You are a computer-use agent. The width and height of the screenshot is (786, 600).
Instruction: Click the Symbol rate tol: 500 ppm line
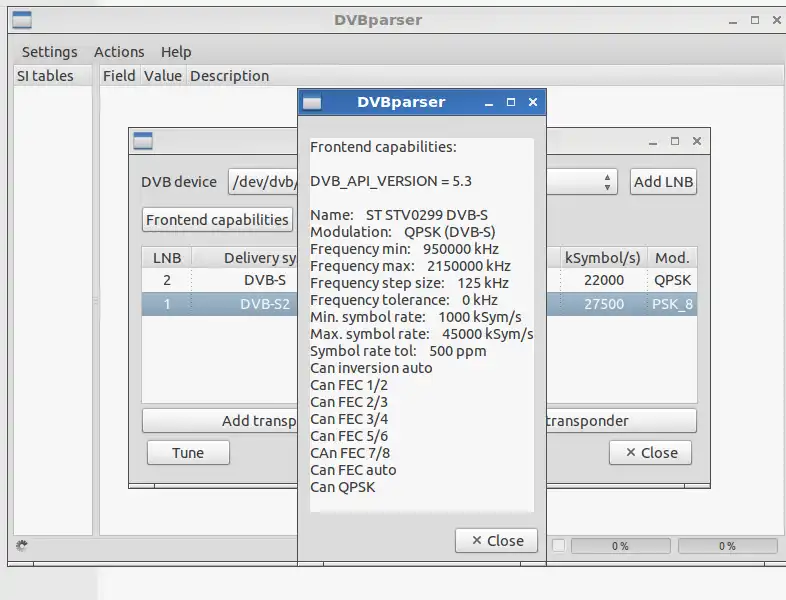coord(399,351)
